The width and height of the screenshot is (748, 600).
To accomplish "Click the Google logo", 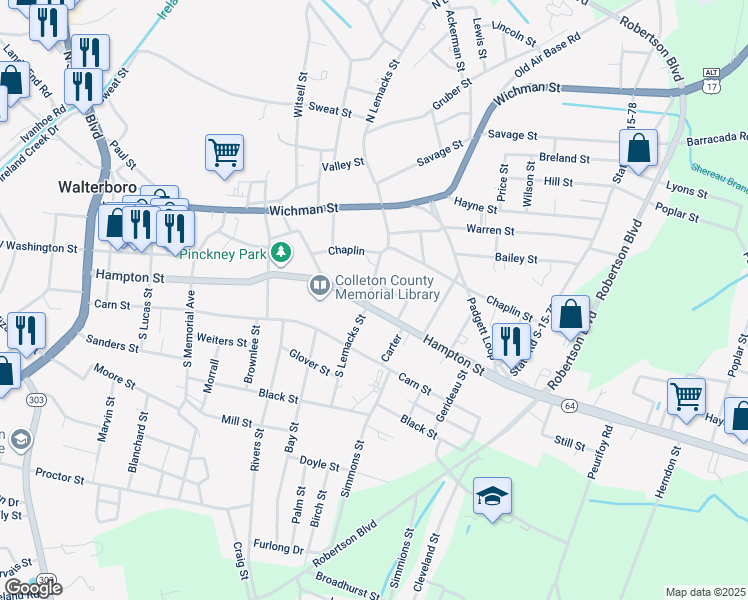I will 33,588.
